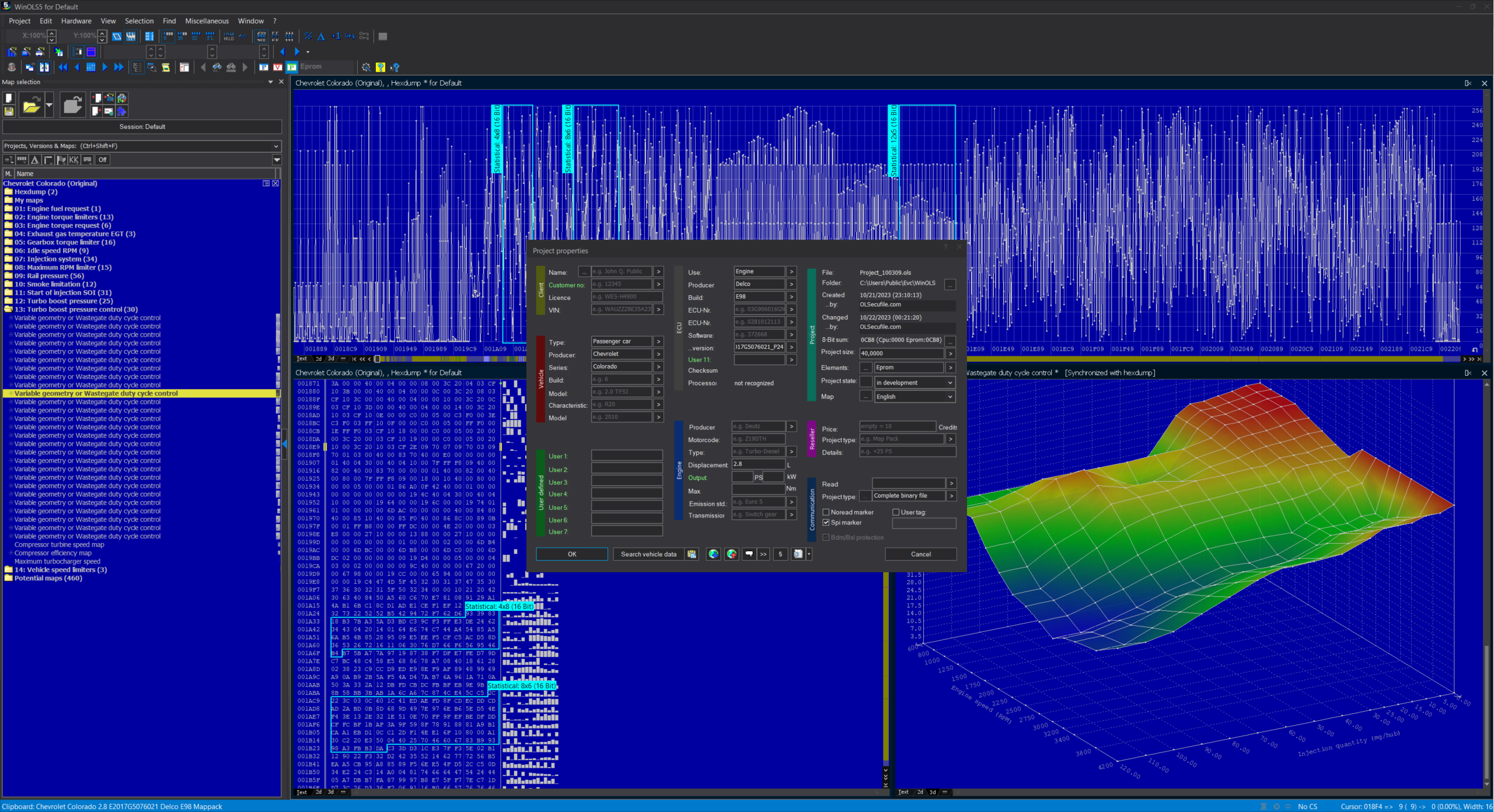1494x812 pixels.
Task: Uncheck the Spi marker checkbox
Action: click(826, 523)
